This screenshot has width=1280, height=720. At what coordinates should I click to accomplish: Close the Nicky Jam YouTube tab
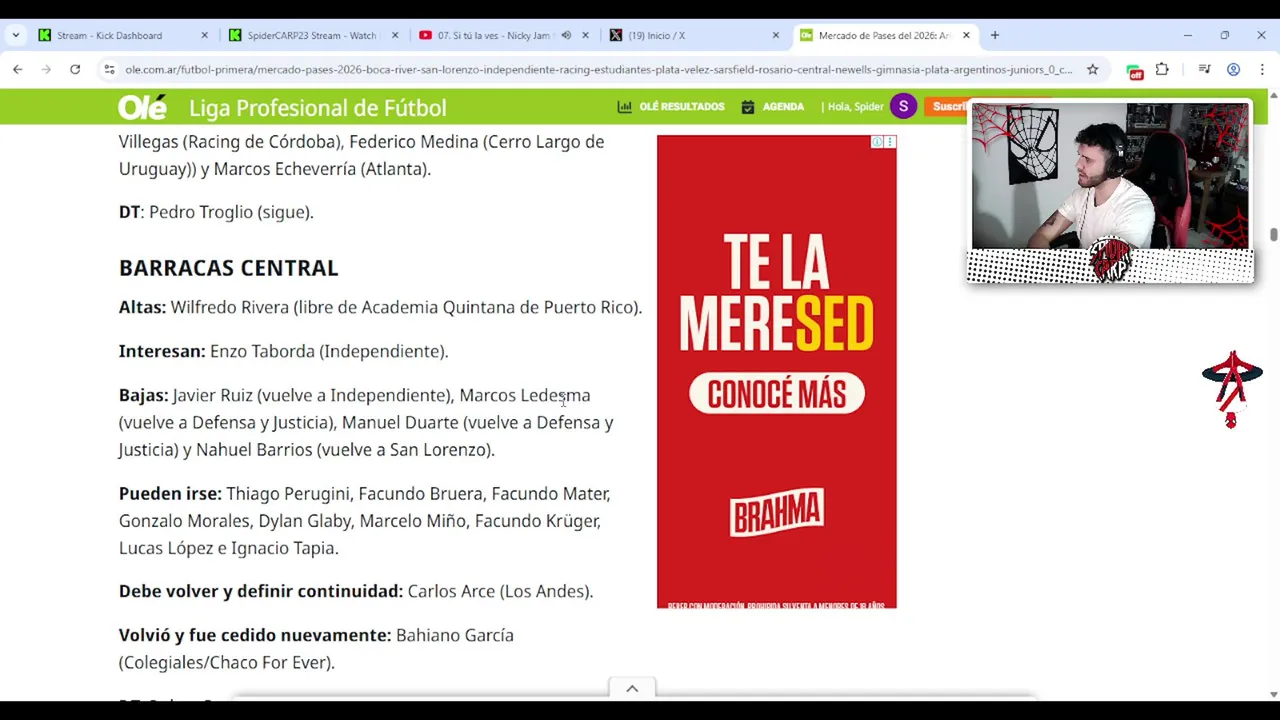[585, 35]
